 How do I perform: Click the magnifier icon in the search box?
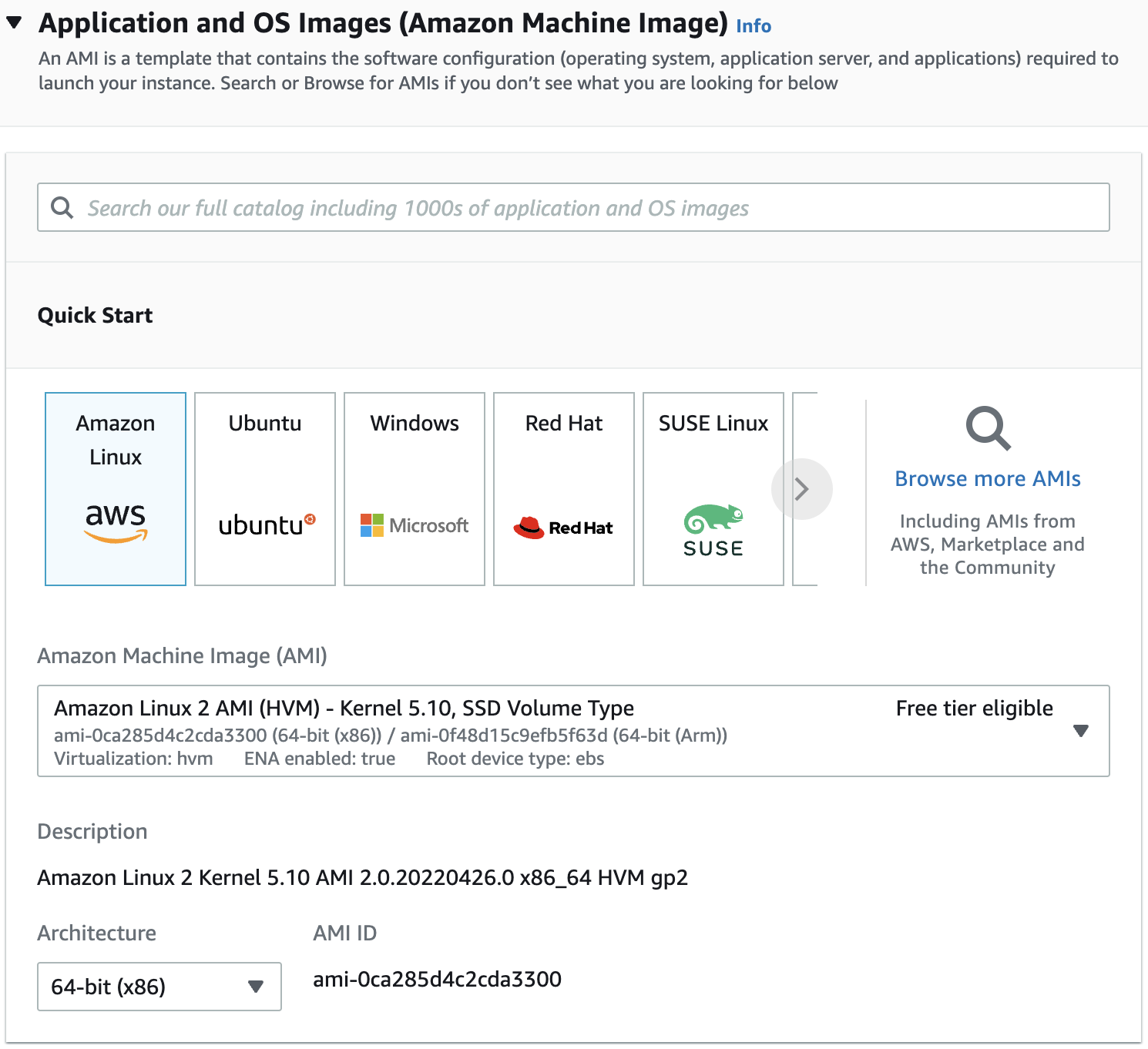62,208
